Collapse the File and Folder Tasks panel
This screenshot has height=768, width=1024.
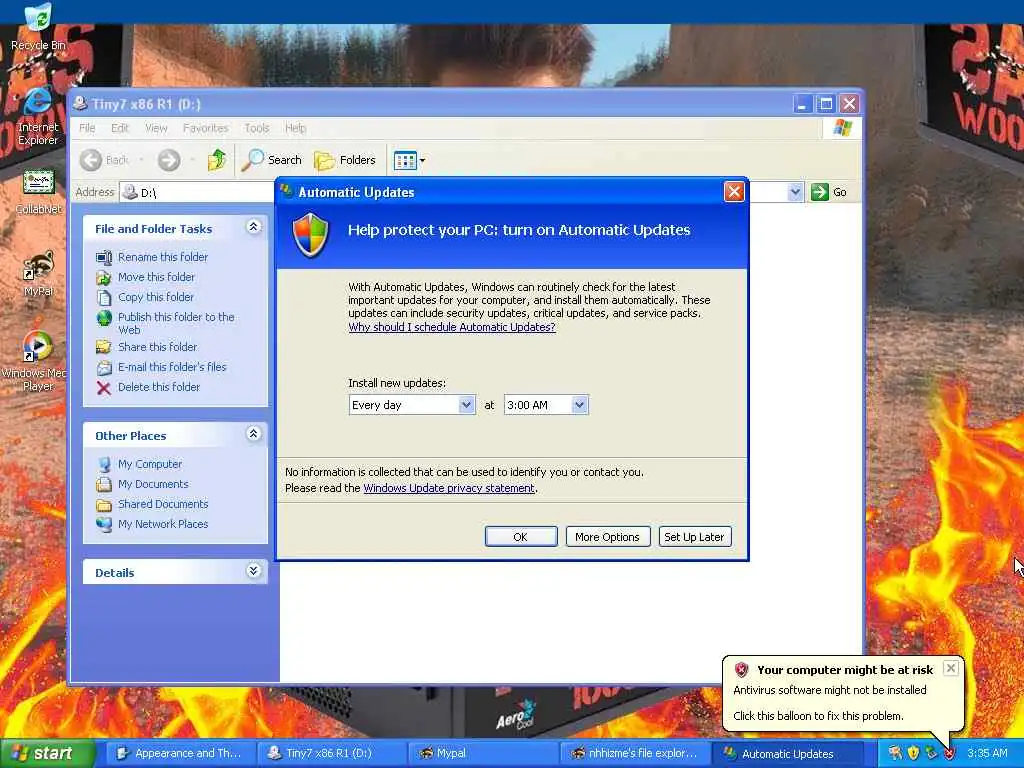253,227
